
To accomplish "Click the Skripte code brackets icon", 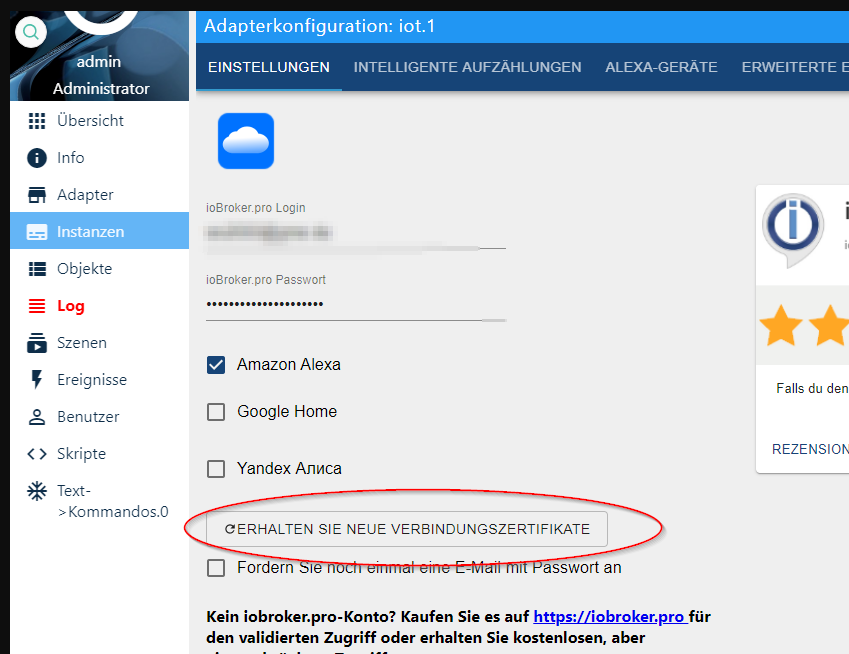I will pyautogui.click(x=37, y=454).
